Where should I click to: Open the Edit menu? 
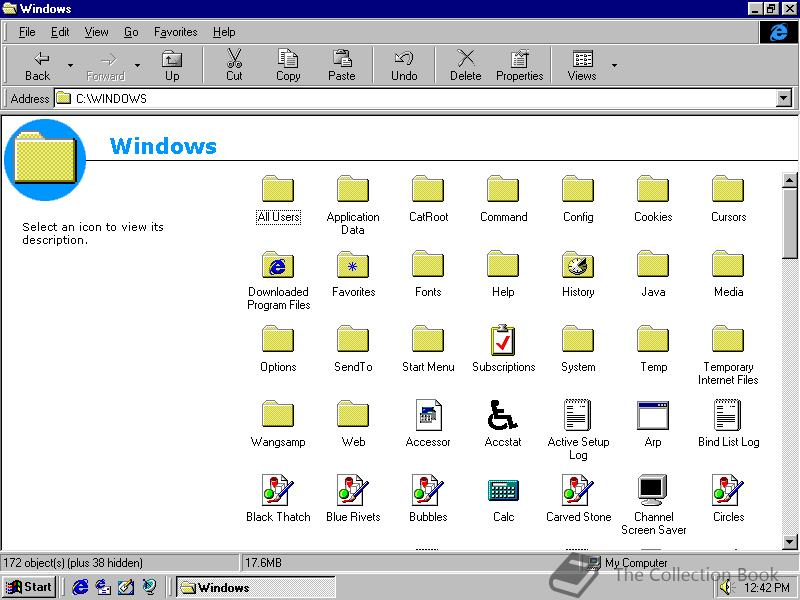click(x=60, y=32)
